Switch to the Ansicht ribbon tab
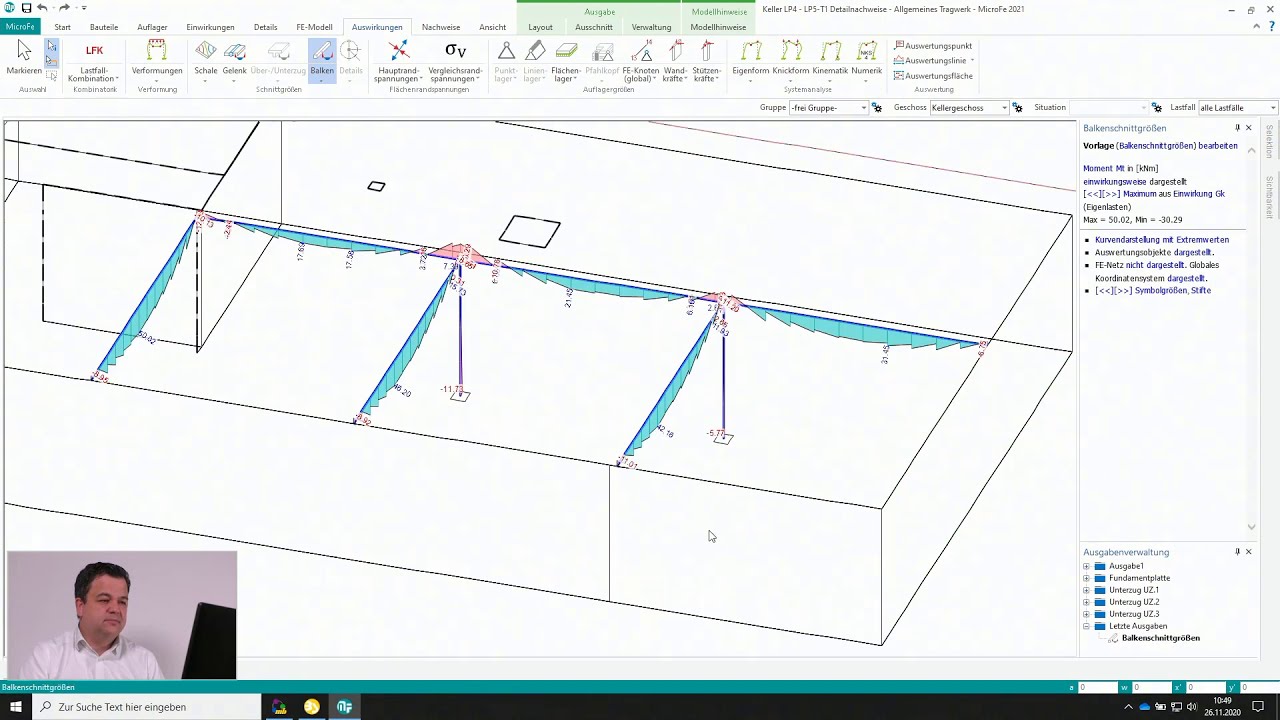The width and height of the screenshot is (1280, 720). click(492, 27)
